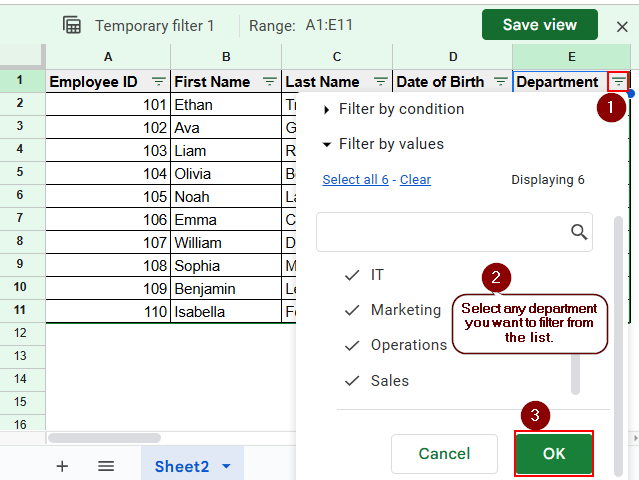Click the temporary filter table icon
The height and width of the screenshot is (480, 639).
coord(72,25)
